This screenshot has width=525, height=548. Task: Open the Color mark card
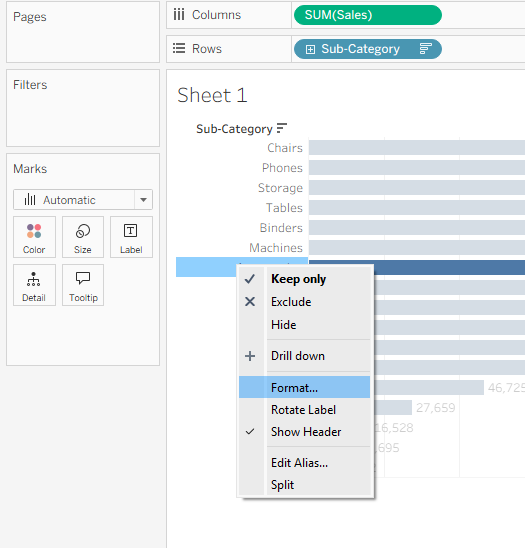[x=34, y=237]
